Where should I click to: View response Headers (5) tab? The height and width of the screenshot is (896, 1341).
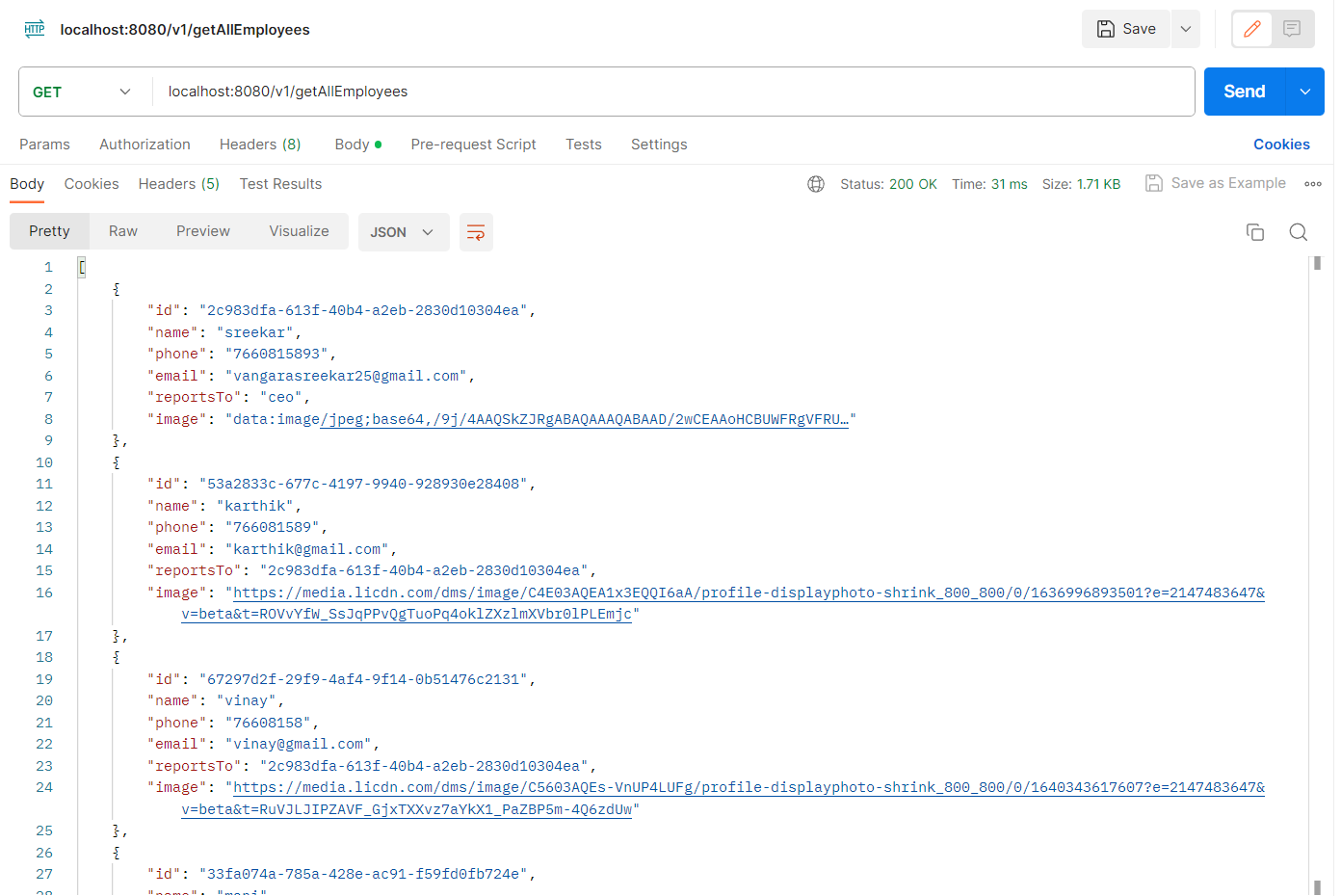[x=178, y=184]
